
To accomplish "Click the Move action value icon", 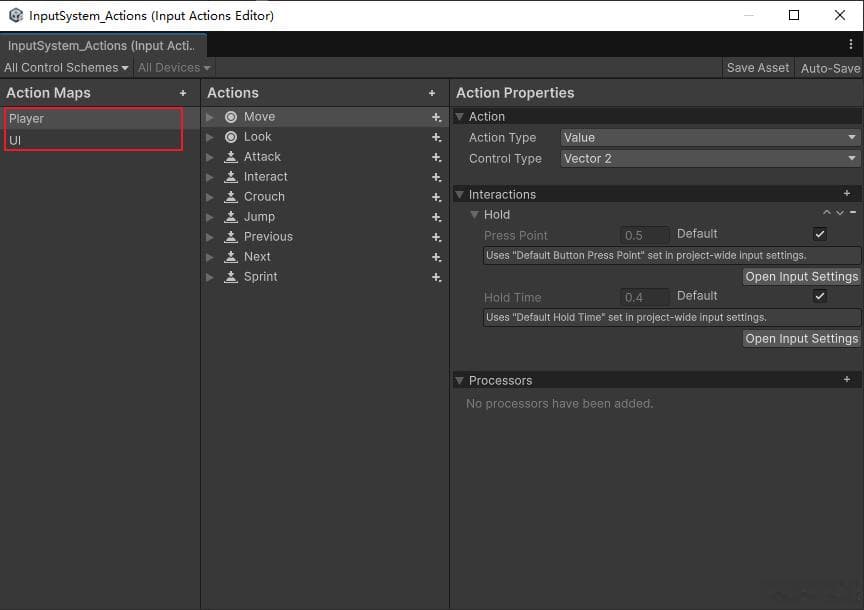I will coord(231,117).
